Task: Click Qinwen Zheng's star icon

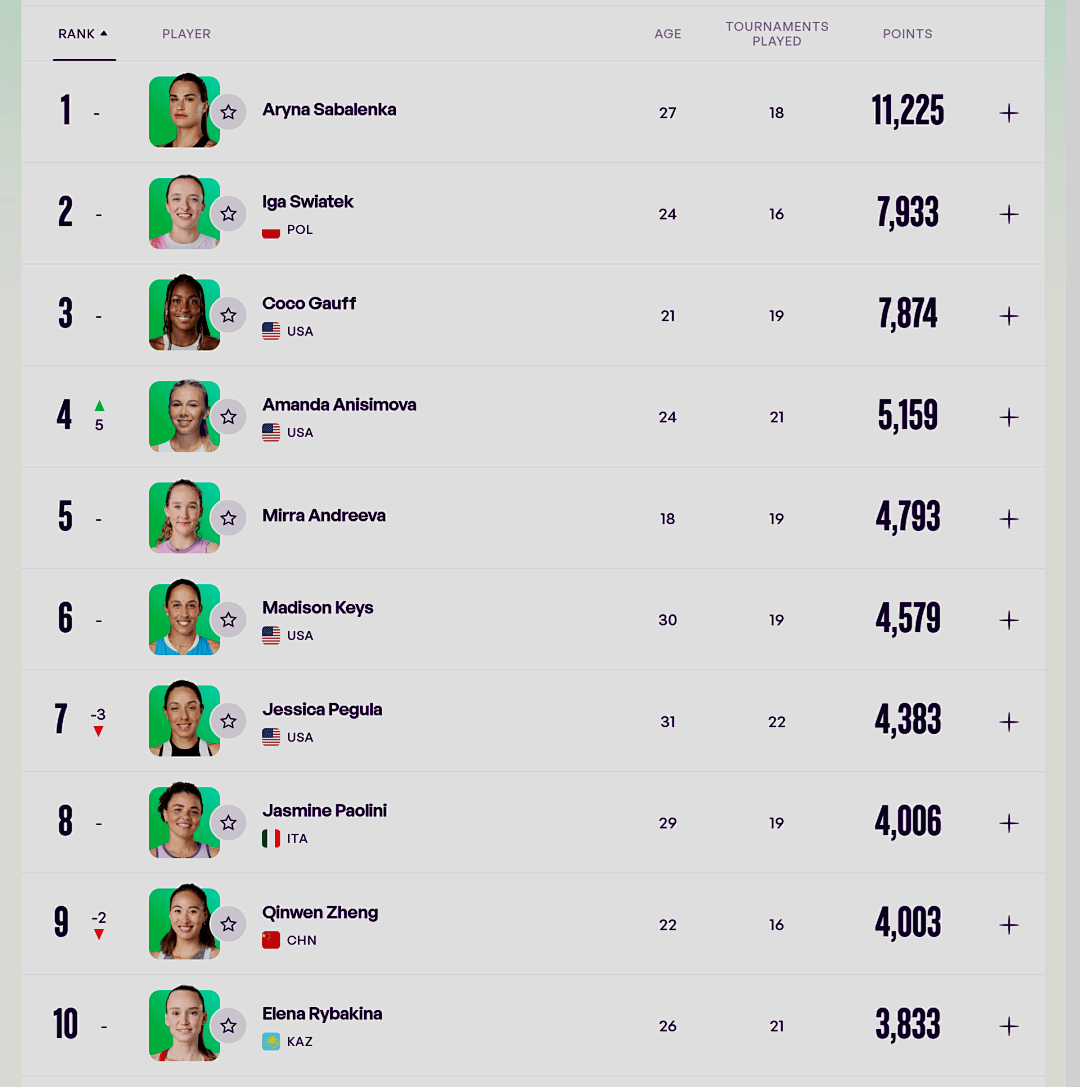Action: pos(228,925)
